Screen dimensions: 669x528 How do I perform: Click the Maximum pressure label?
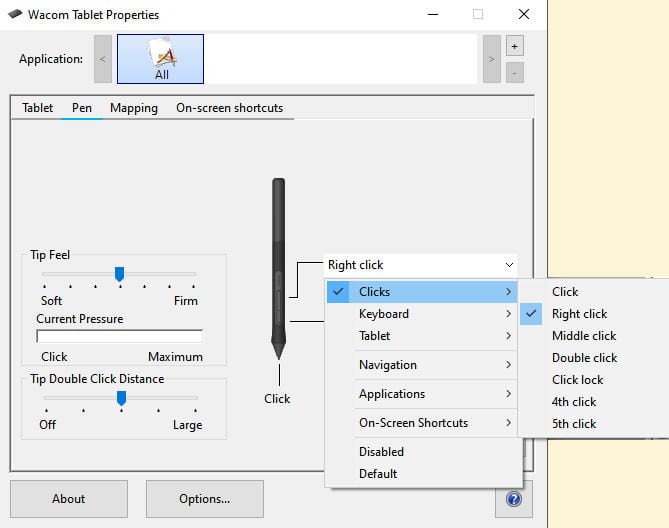pos(175,357)
